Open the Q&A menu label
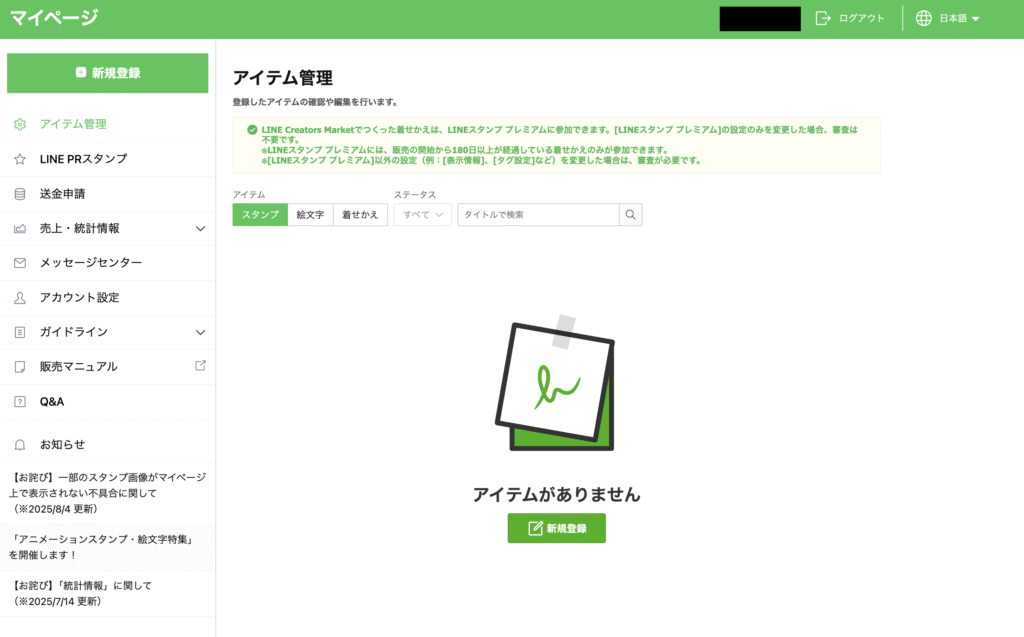 (52, 402)
